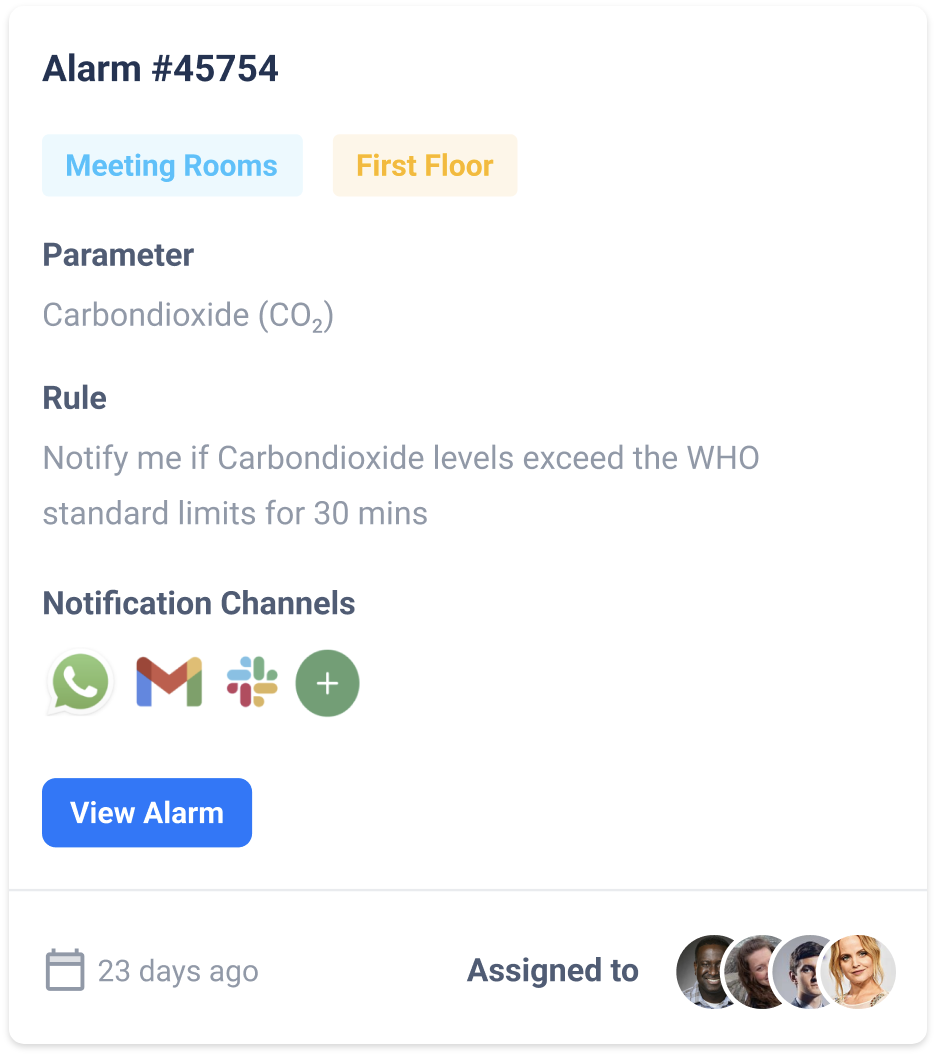Screen dimensions: 936x1056
Task: Select the Meeting Rooms tag
Action: point(172,165)
